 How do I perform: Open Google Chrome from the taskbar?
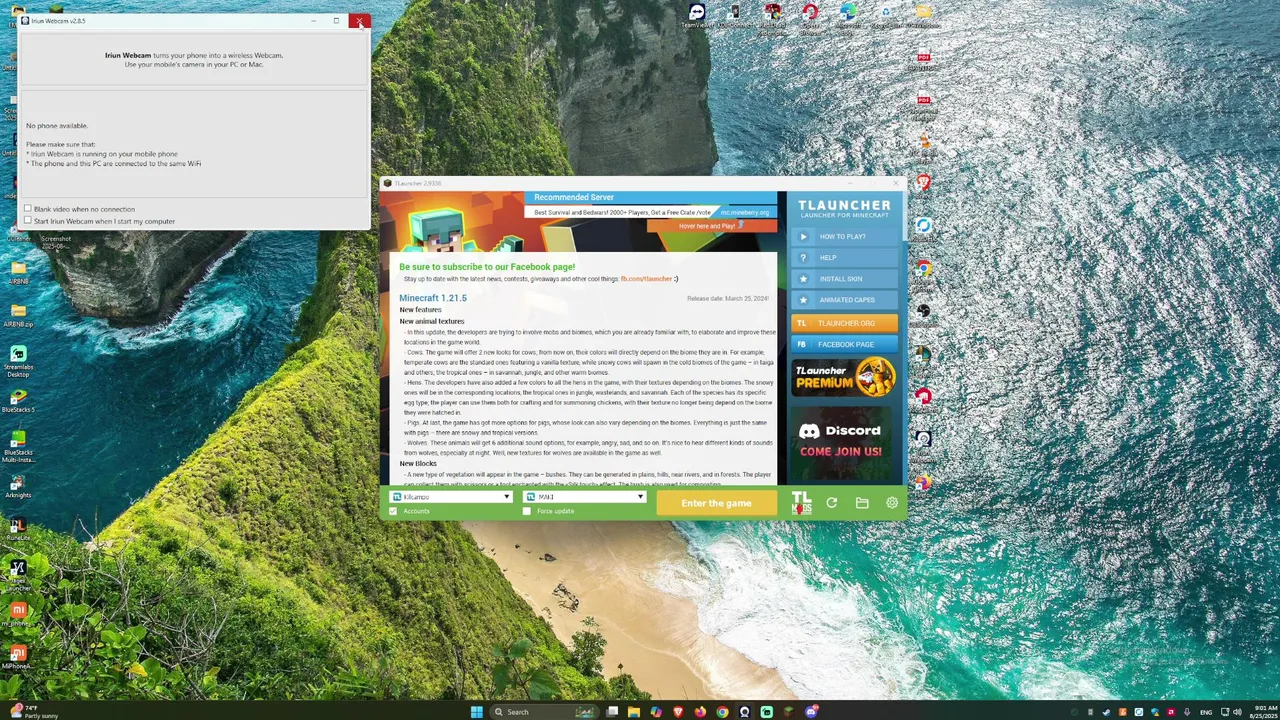[x=722, y=712]
